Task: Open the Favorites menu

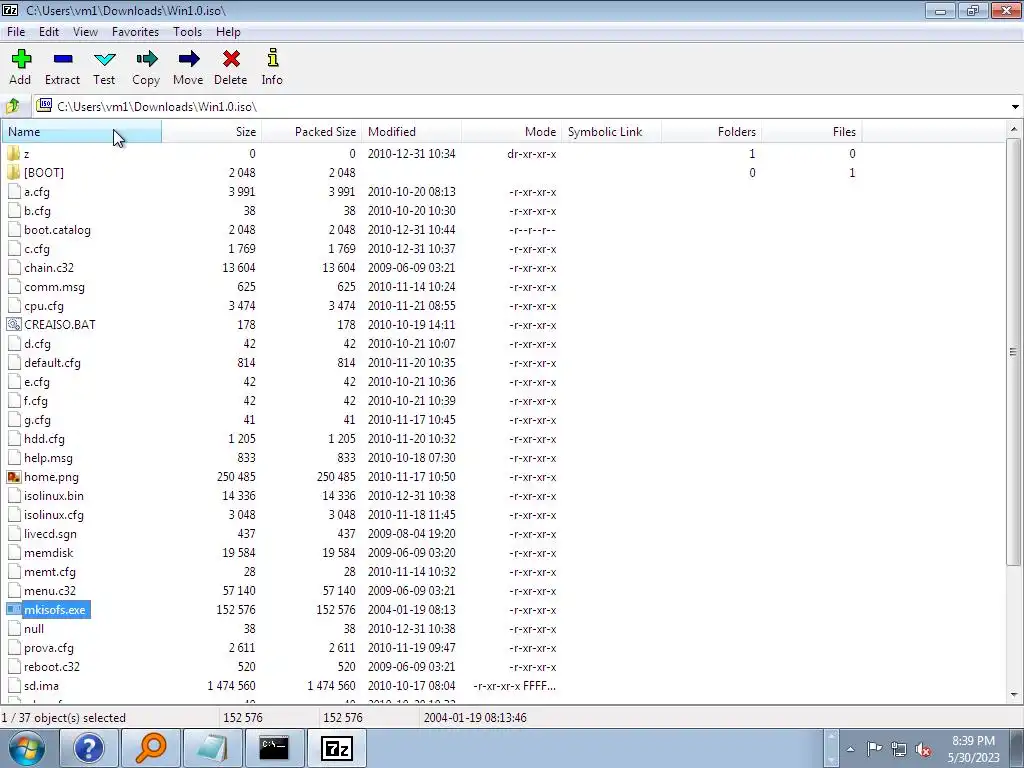Action: (x=135, y=31)
